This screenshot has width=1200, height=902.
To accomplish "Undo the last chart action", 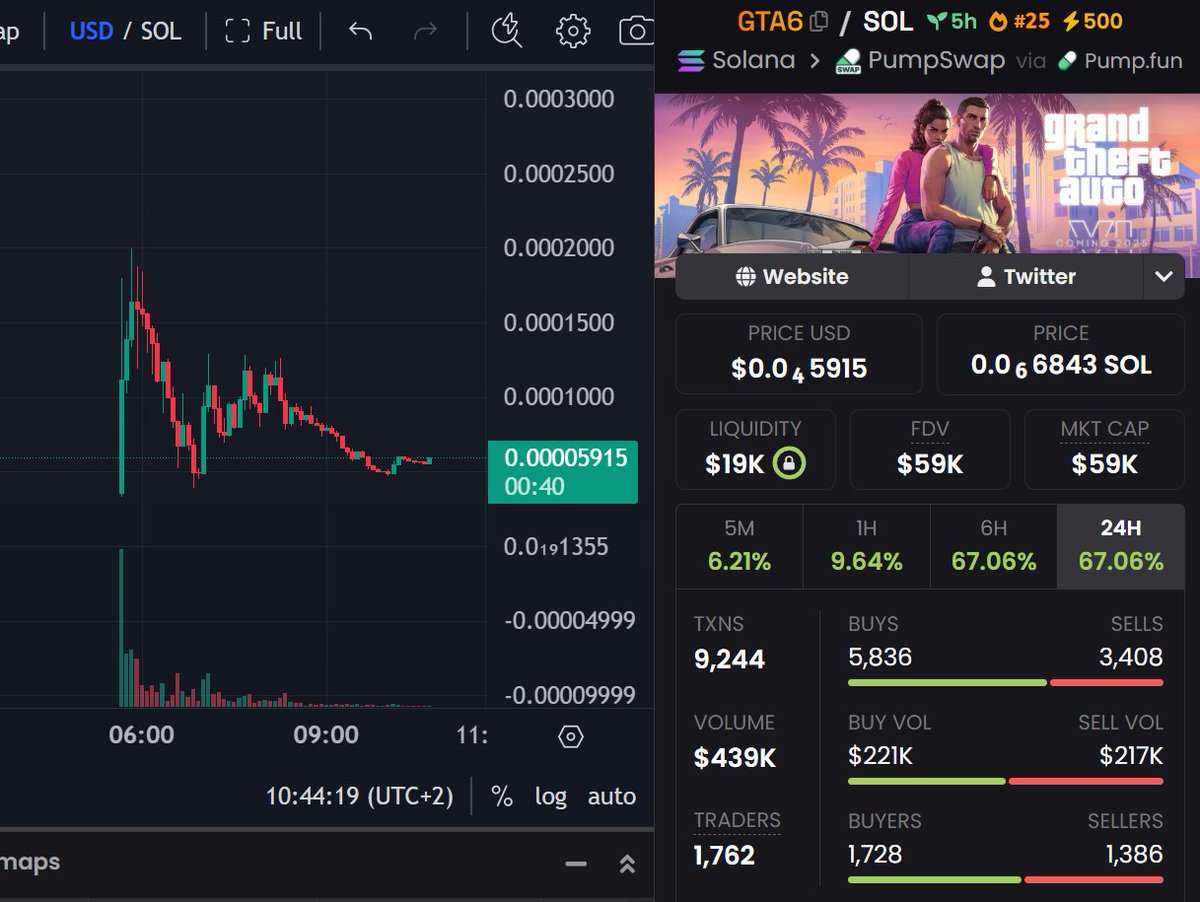I will 360,31.
